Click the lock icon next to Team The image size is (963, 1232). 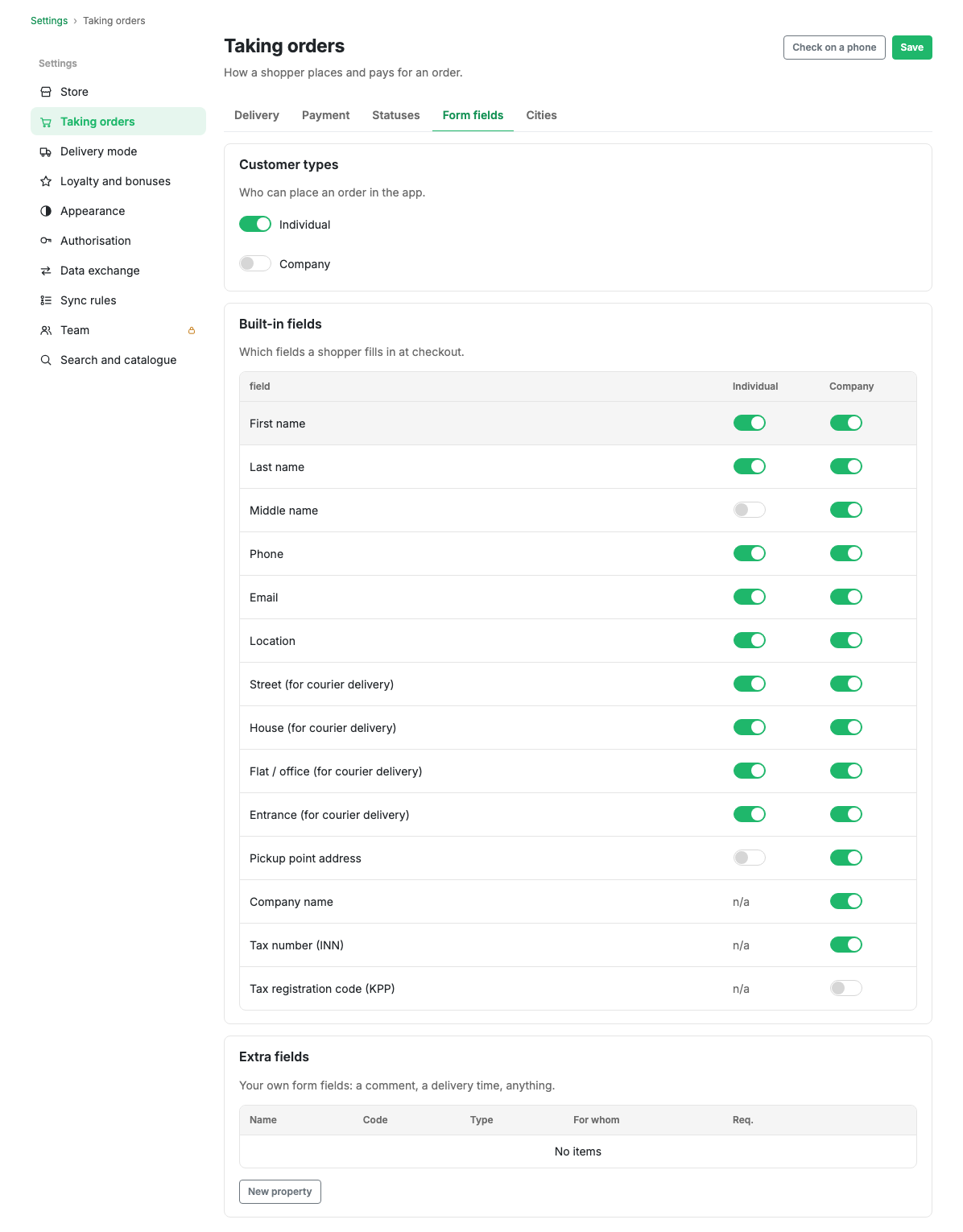pos(192,330)
